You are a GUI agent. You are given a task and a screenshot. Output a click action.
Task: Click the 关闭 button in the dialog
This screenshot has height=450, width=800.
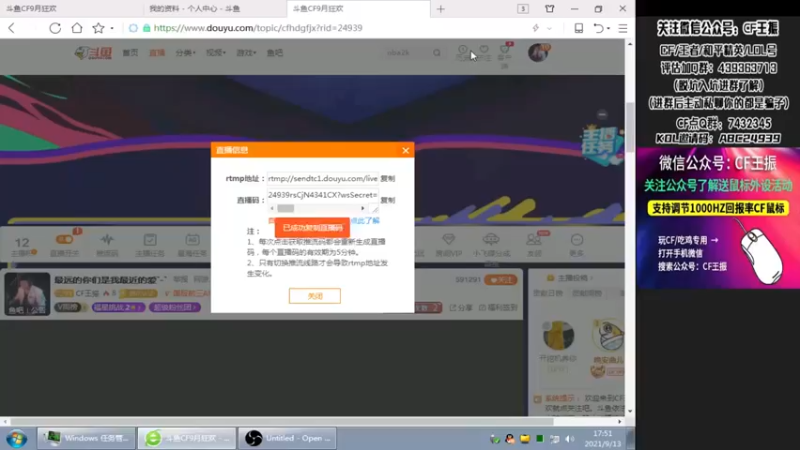(x=315, y=296)
